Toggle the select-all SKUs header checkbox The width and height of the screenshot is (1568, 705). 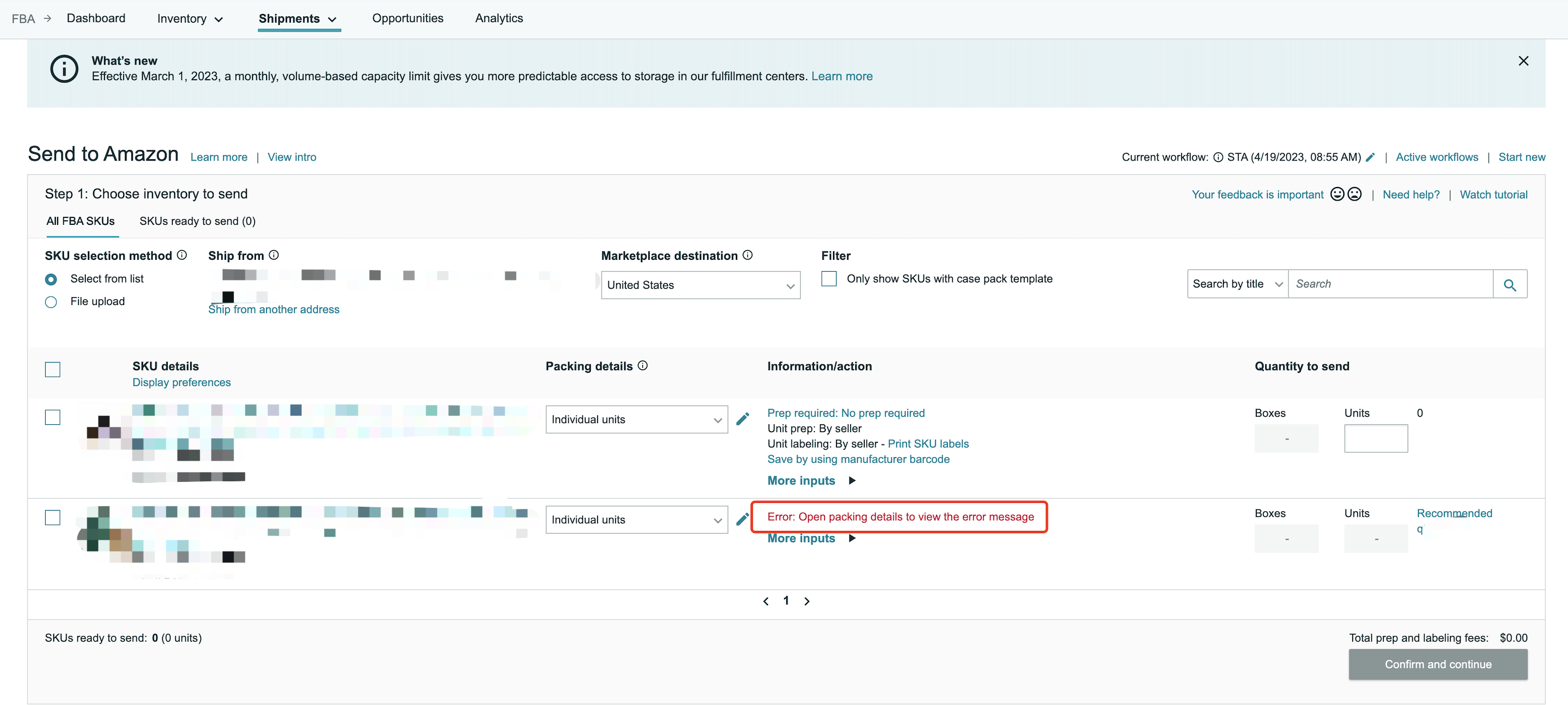(53, 369)
